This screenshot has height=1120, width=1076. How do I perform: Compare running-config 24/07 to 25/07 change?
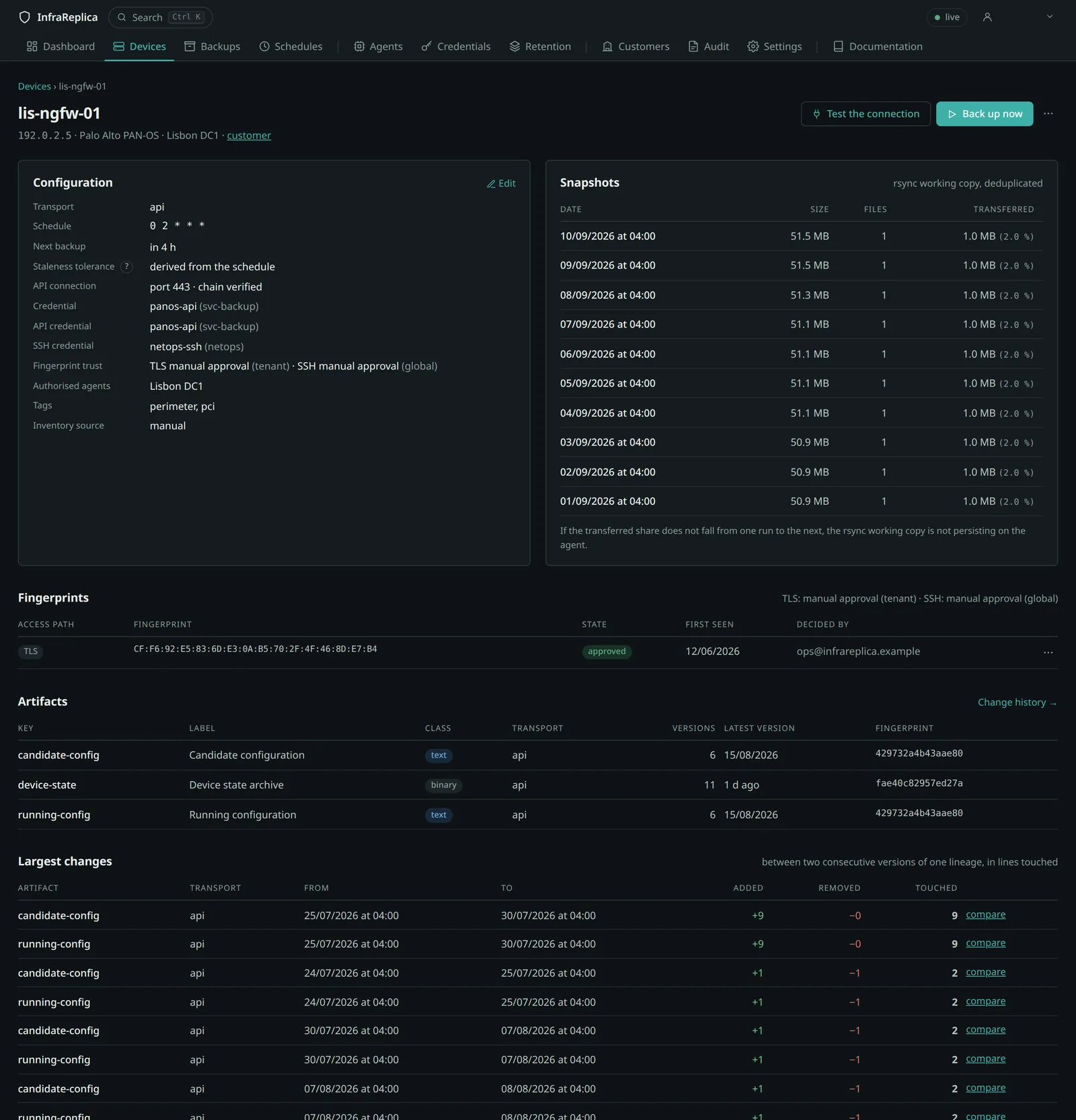(x=985, y=1001)
